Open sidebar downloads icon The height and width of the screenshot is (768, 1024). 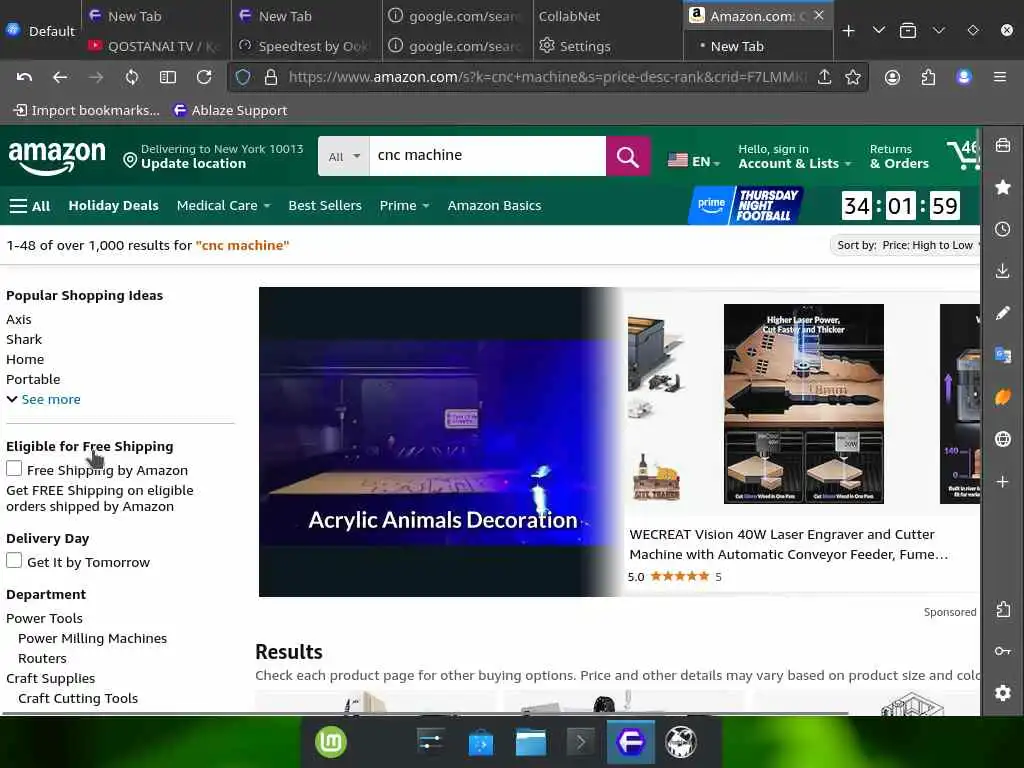click(1002, 271)
